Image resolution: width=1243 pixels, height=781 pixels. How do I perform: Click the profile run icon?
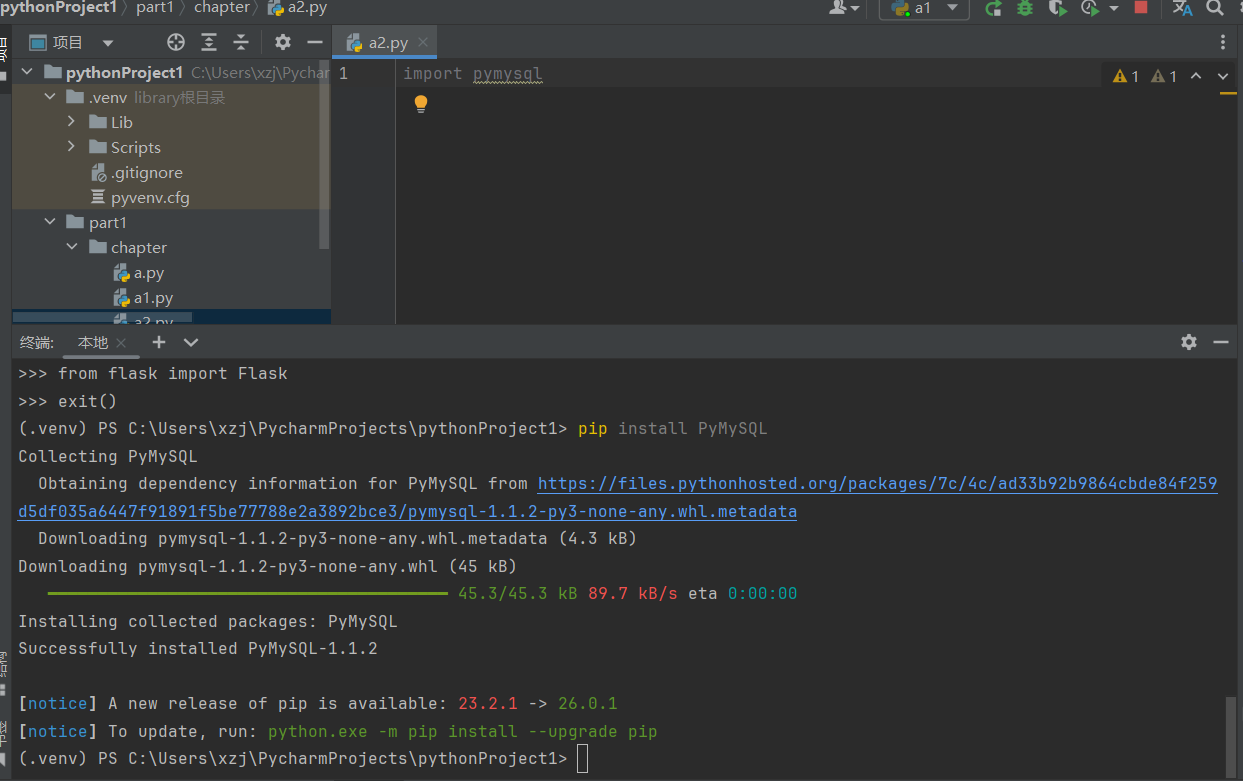(x=1089, y=8)
